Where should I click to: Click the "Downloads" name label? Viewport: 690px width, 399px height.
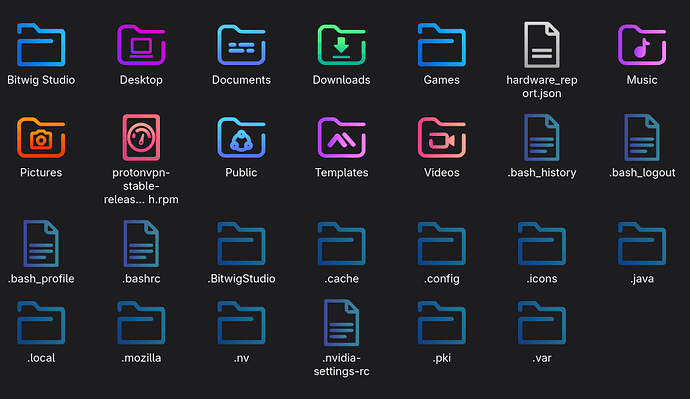click(x=341, y=80)
